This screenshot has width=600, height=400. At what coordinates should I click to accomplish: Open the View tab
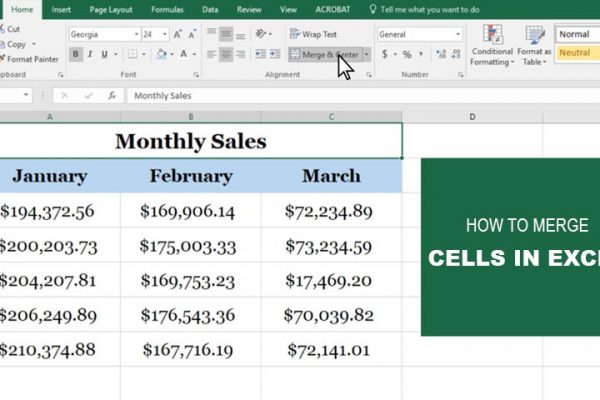288,10
